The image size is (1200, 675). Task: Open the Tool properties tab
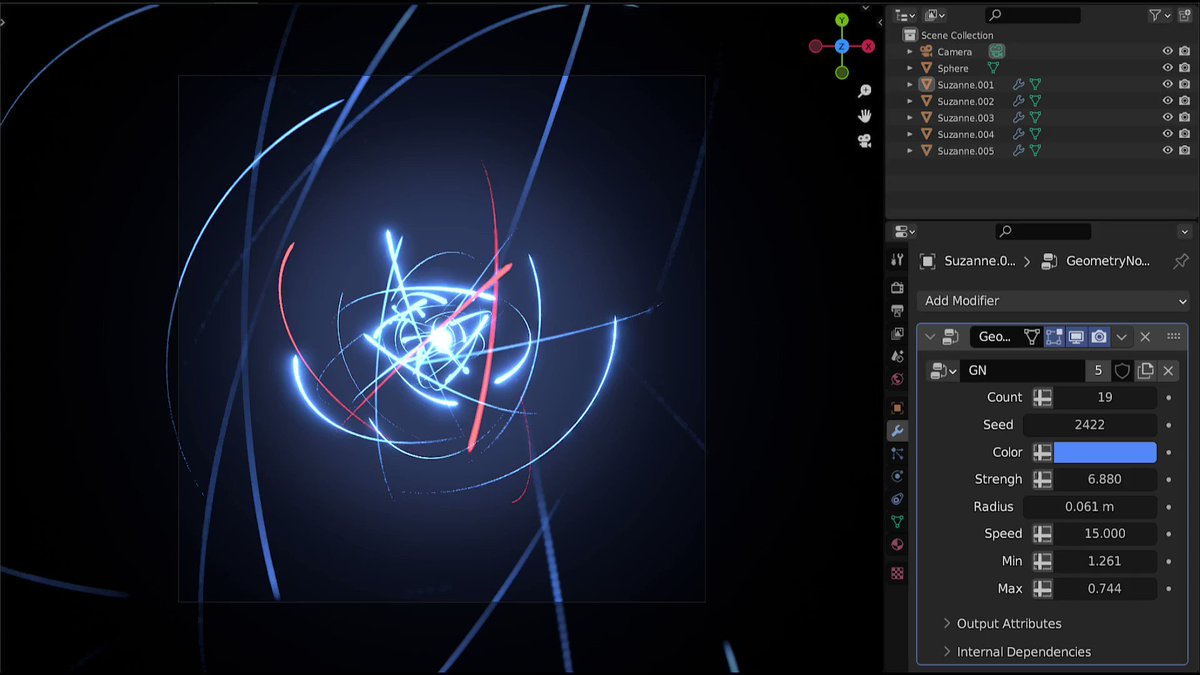point(897,260)
